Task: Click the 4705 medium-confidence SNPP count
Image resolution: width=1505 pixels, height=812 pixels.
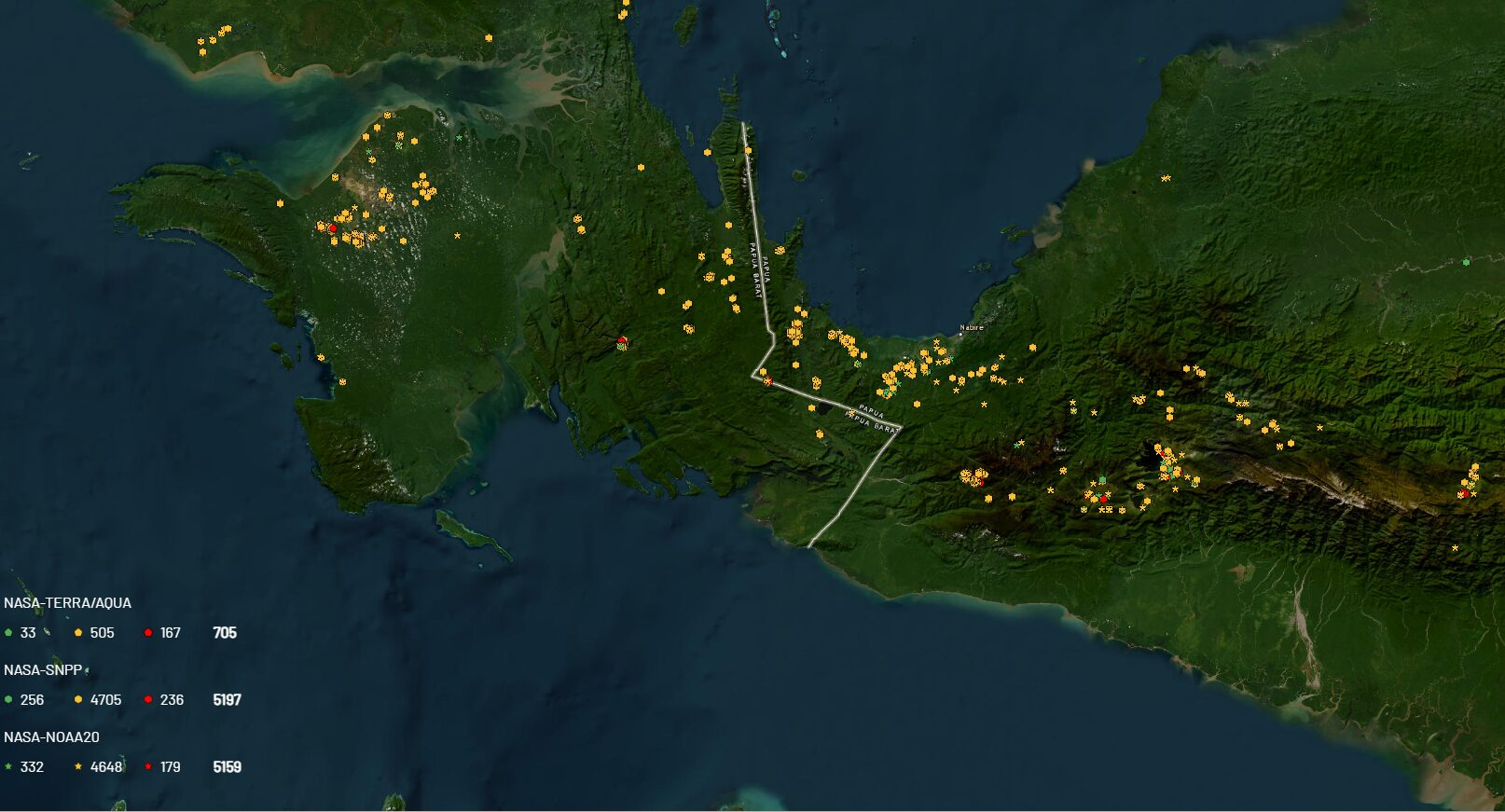Action: click(105, 700)
